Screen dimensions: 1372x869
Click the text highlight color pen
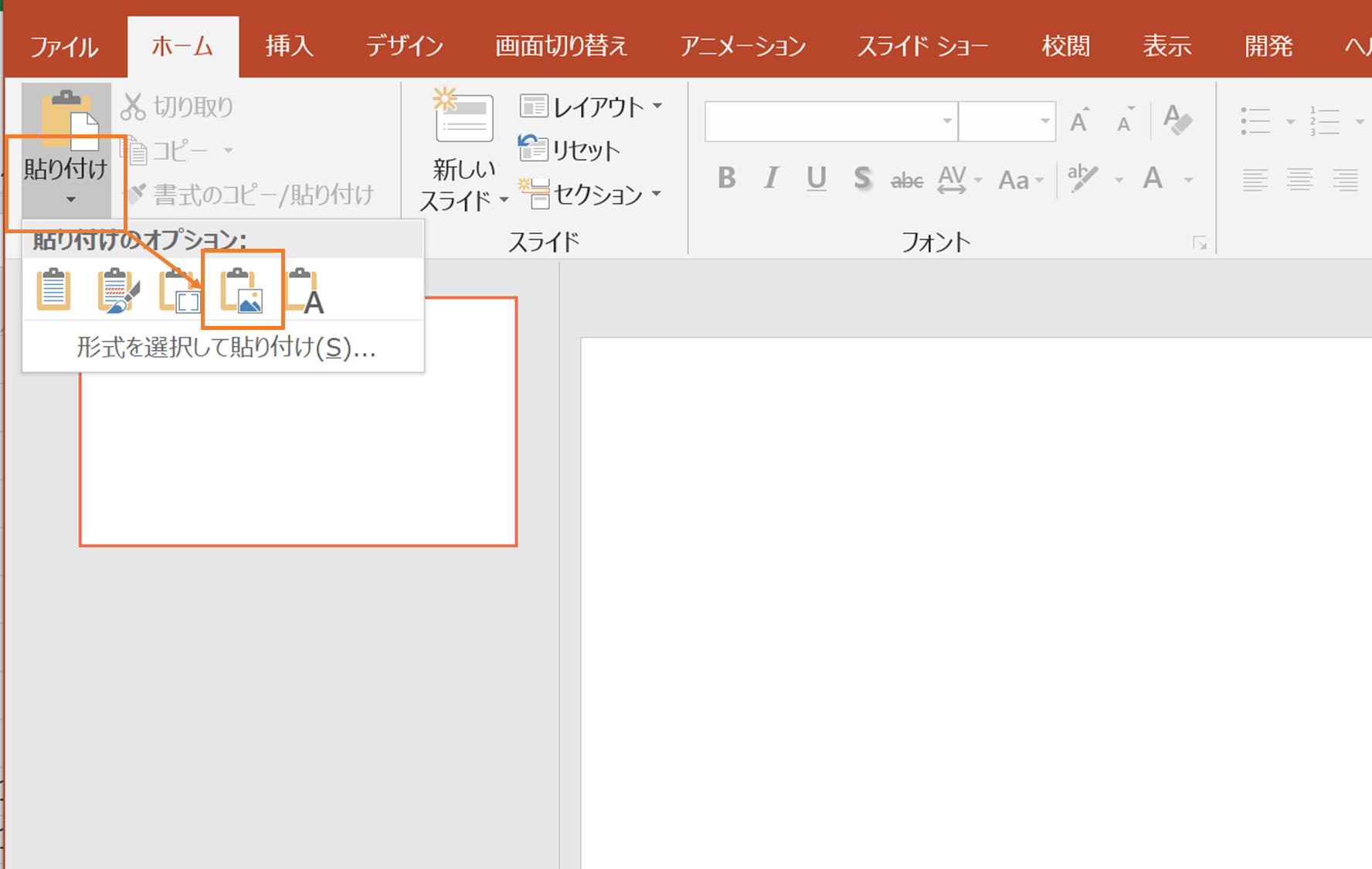(1082, 179)
